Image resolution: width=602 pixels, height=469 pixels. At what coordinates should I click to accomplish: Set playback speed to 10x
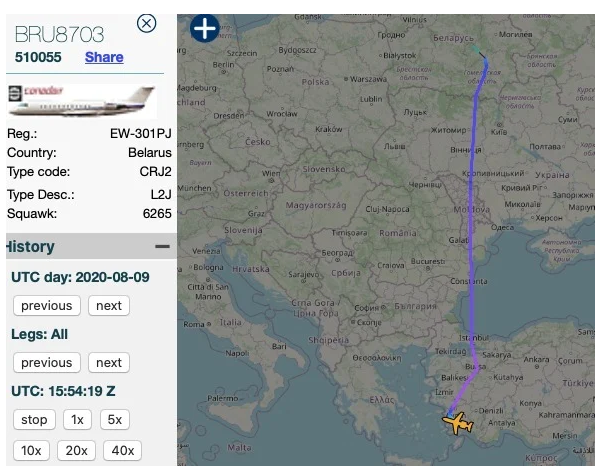(x=30, y=450)
